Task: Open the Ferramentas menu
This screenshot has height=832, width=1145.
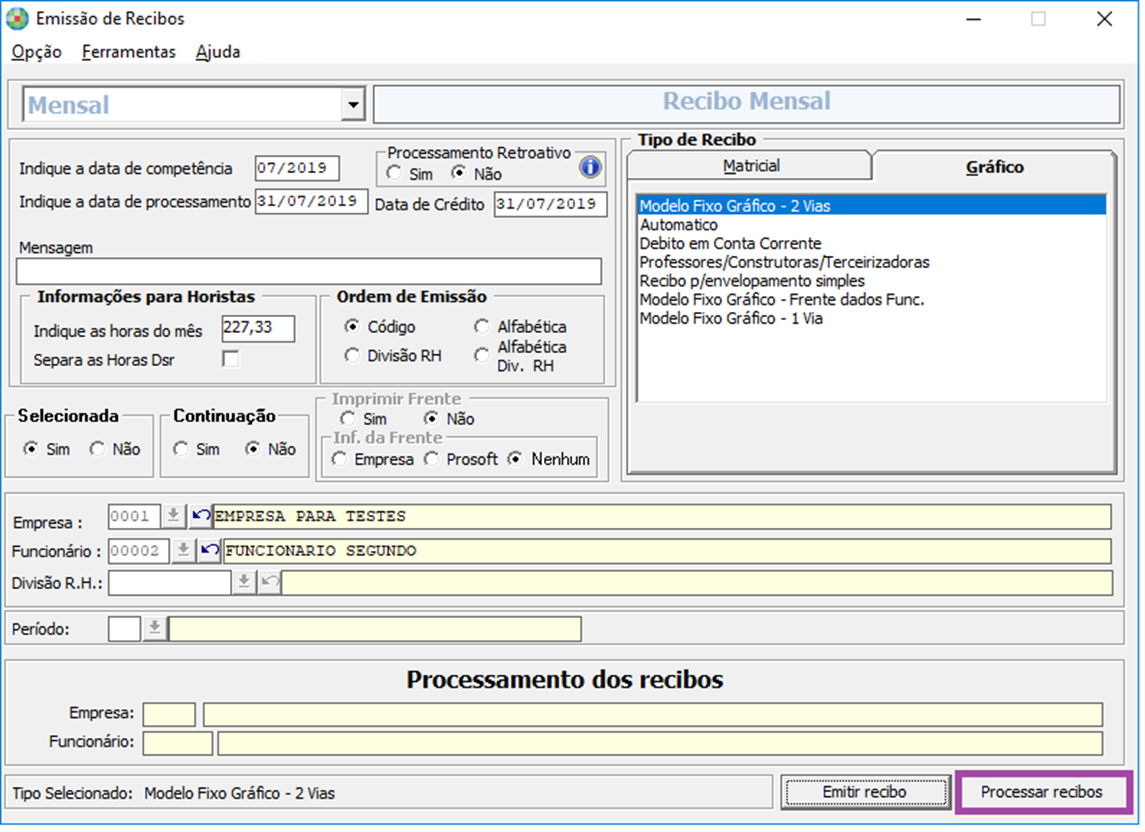Action: click(x=129, y=52)
